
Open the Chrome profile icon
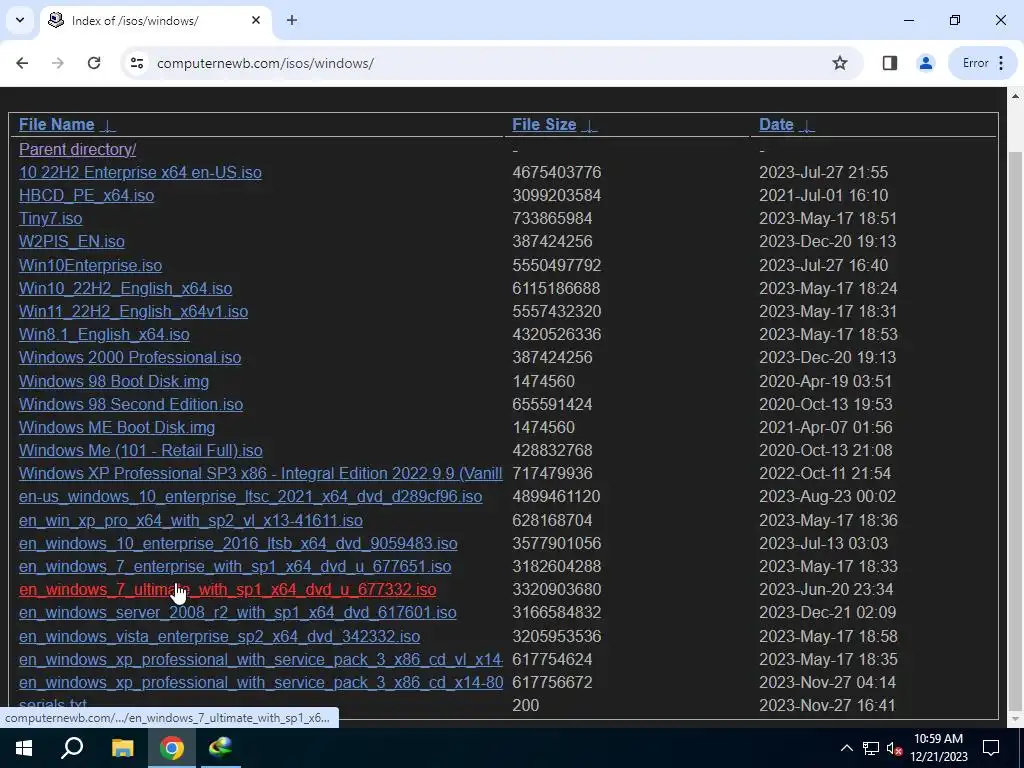click(925, 63)
